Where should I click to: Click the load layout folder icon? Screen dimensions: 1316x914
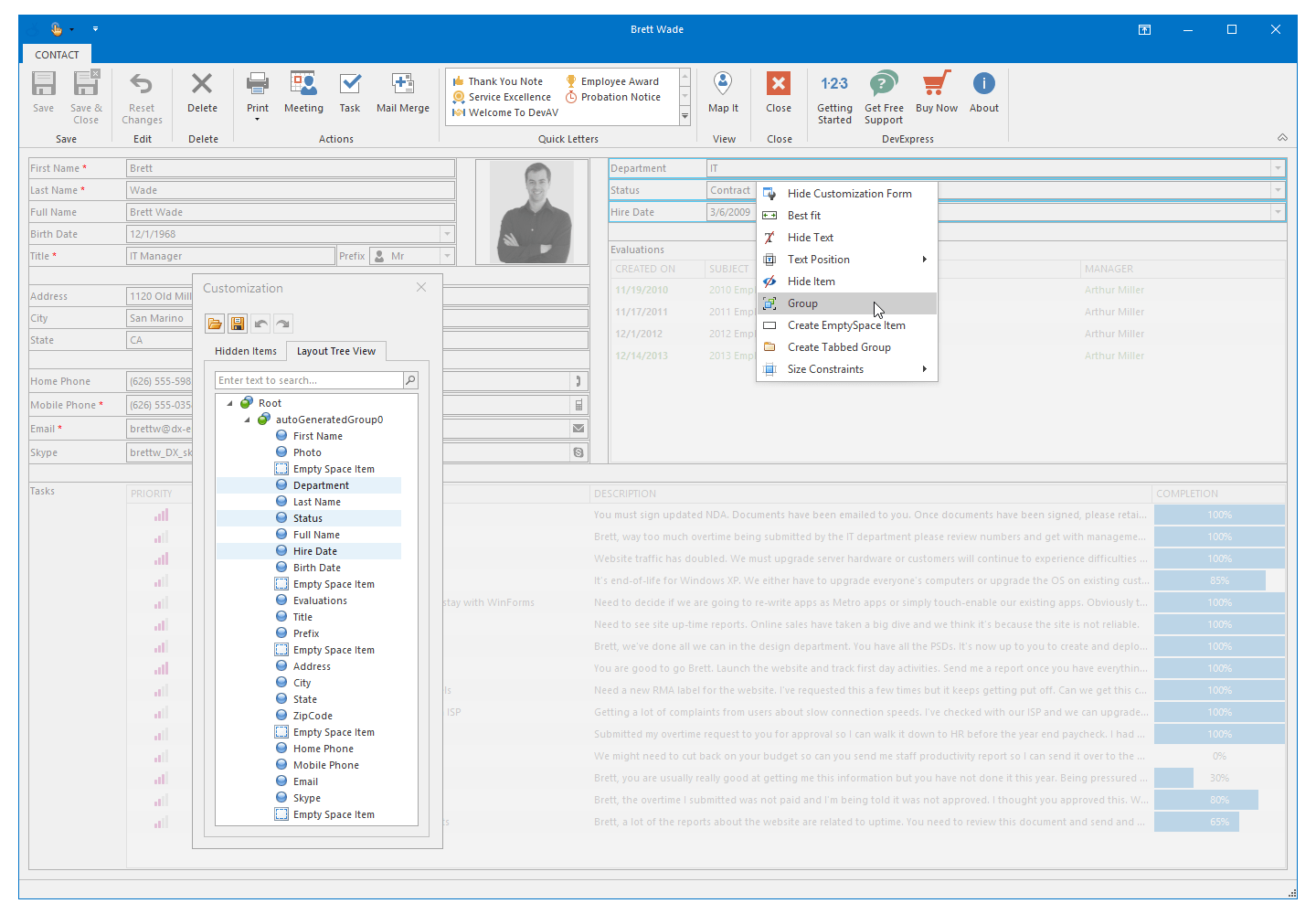[215, 324]
